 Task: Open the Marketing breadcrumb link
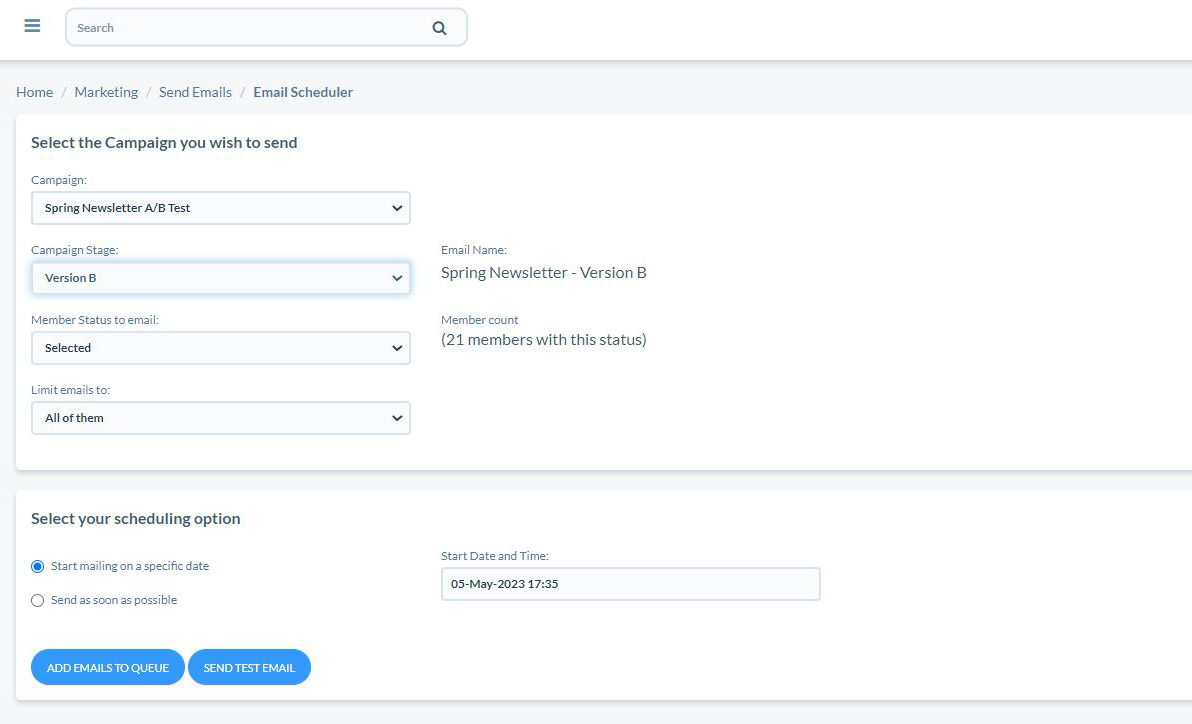pyautogui.click(x=106, y=92)
